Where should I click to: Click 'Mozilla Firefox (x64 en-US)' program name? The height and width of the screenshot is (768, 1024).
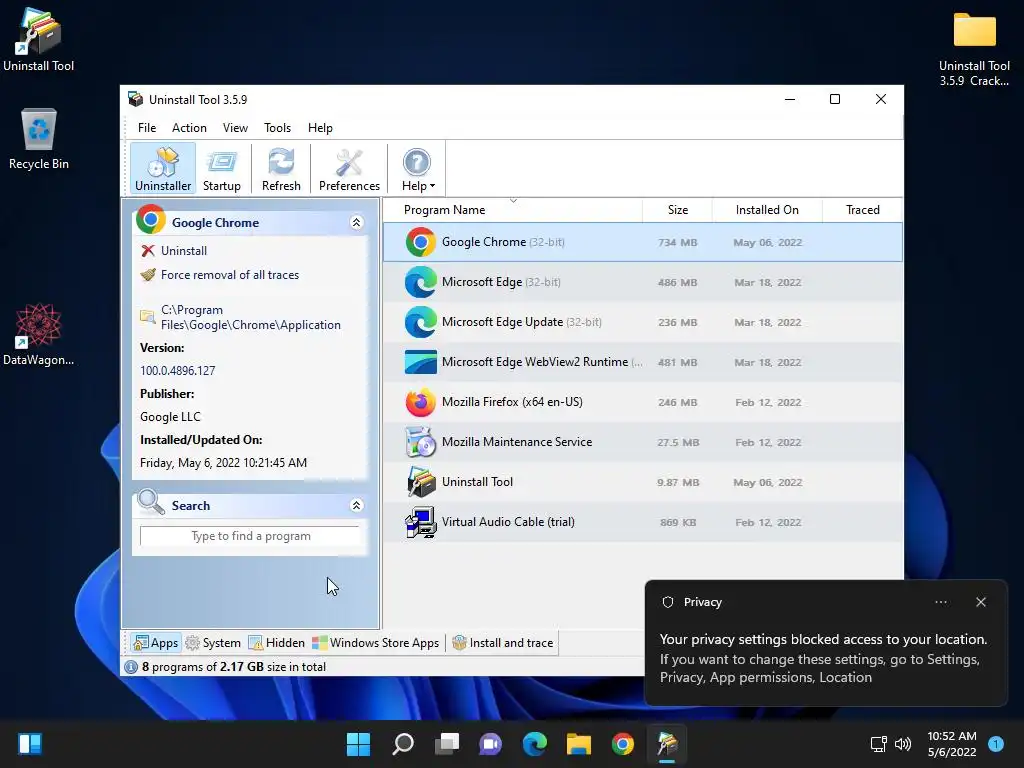click(512, 402)
